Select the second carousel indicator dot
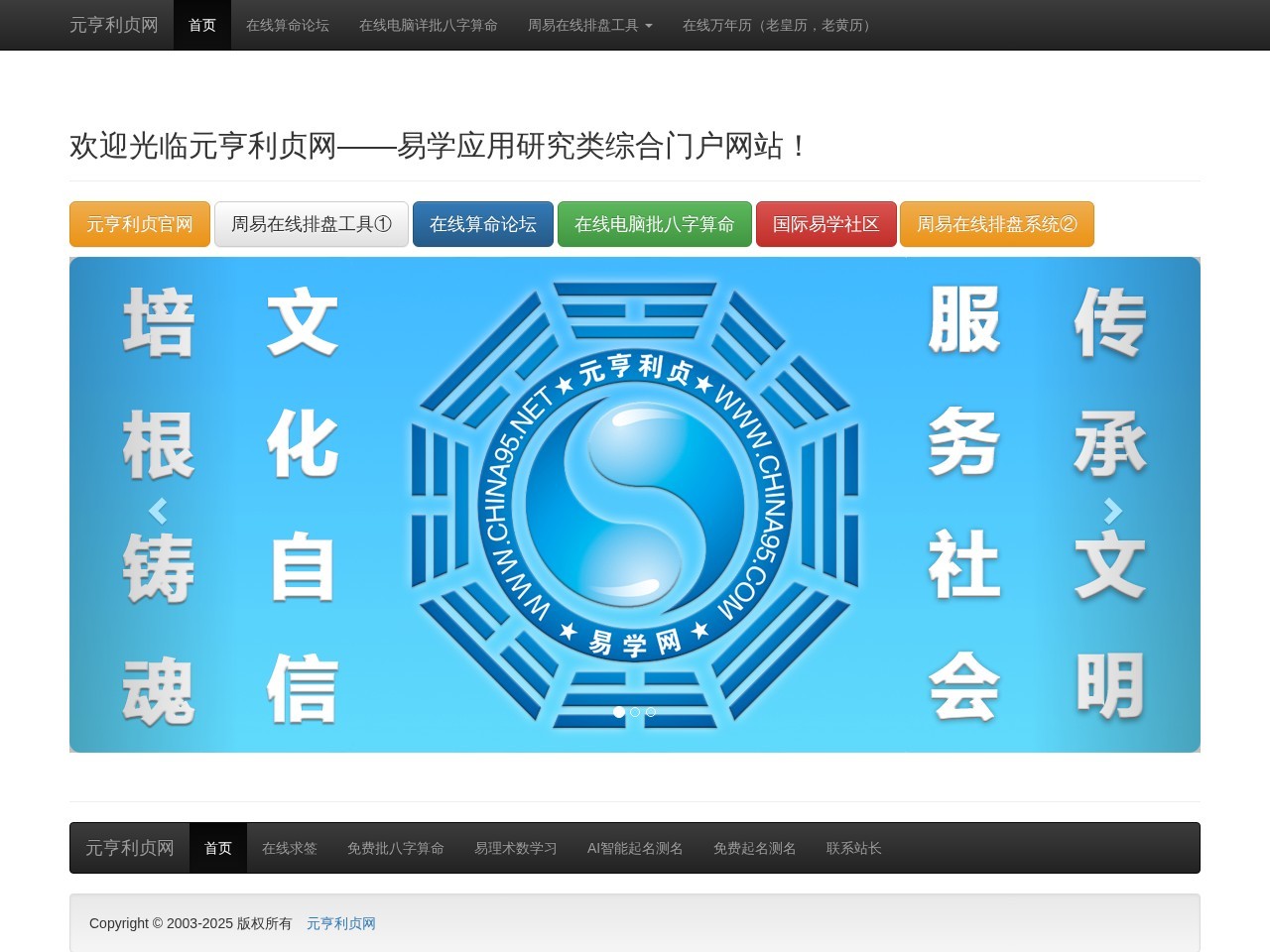Image resolution: width=1270 pixels, height=952 pixels. (x=635, y=712)
